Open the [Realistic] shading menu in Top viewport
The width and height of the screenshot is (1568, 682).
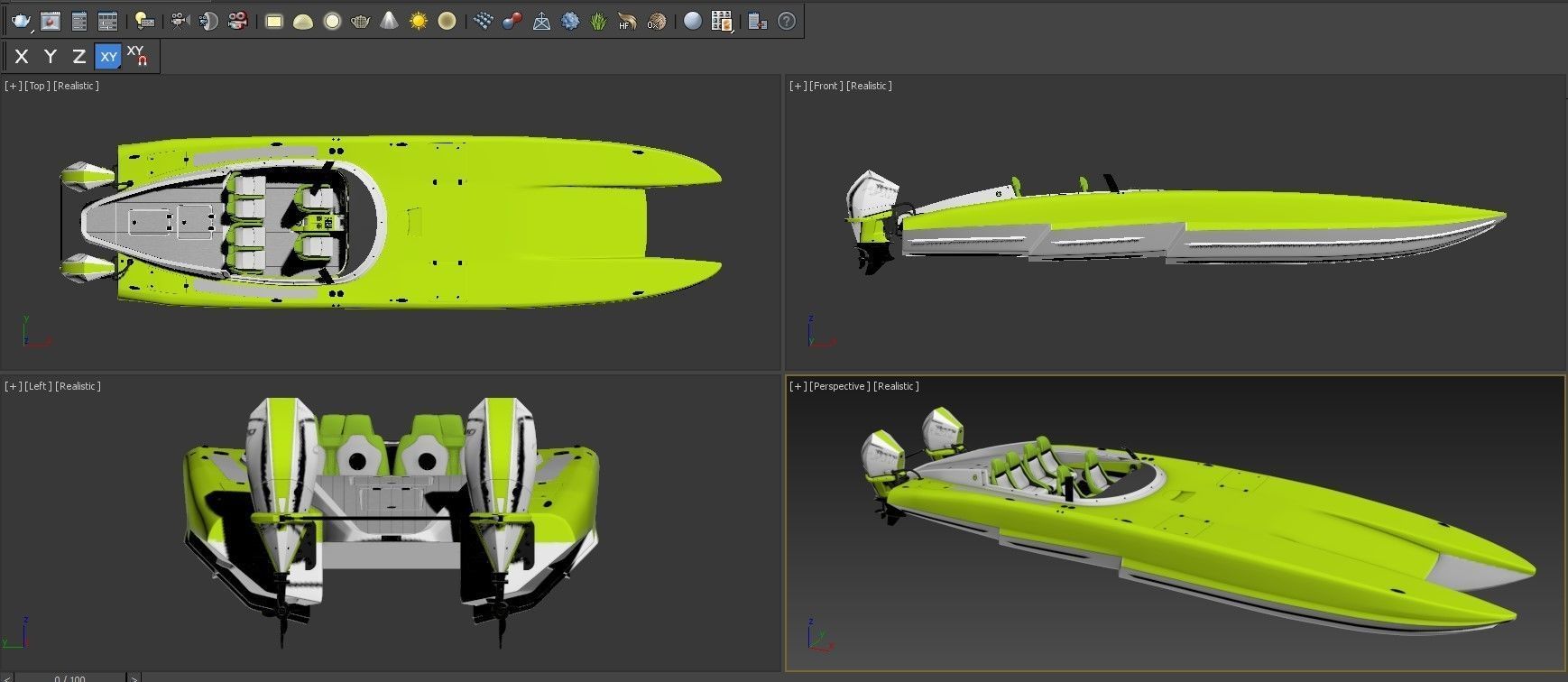pyautogui.click(x=77, y=86)
